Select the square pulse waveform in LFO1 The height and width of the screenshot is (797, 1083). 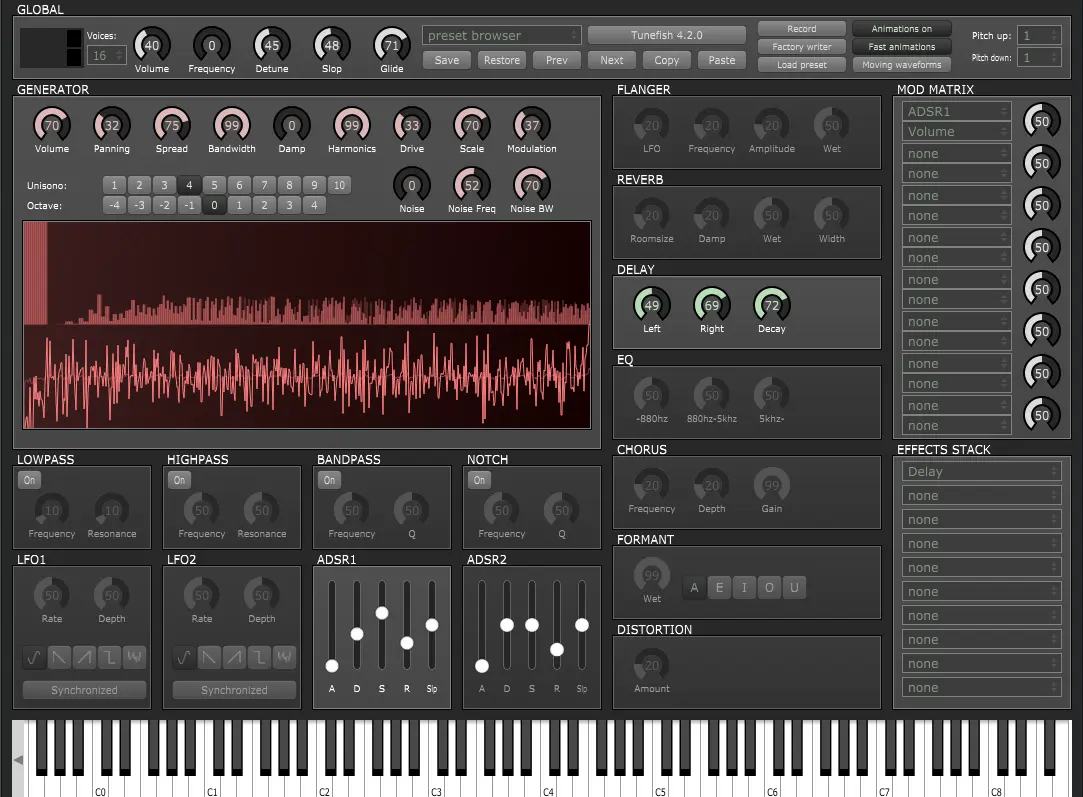click(x=110, y=657)
